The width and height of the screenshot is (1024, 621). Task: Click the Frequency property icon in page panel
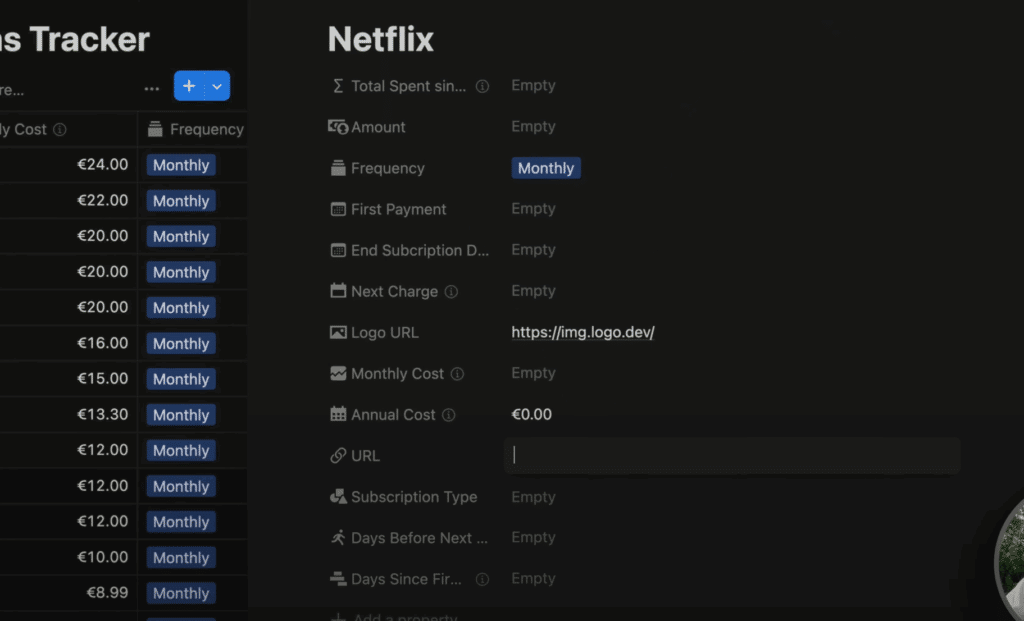tap(338, 168)
